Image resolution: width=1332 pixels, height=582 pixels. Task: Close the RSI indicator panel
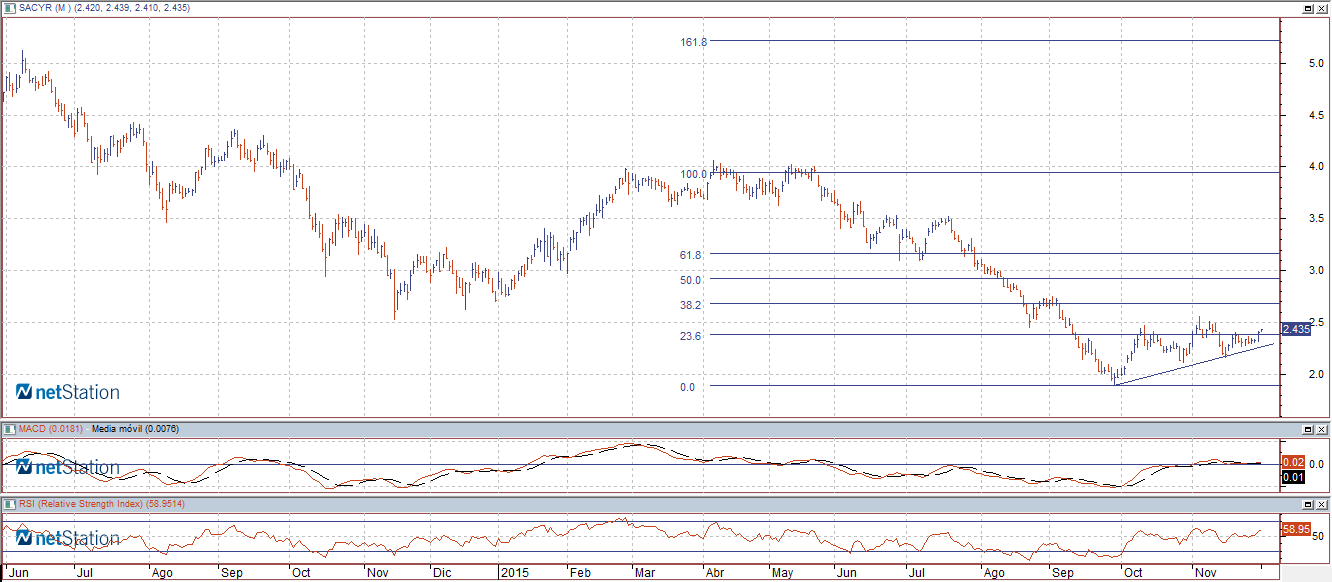pyautogui.click(x=1322, y=504)
